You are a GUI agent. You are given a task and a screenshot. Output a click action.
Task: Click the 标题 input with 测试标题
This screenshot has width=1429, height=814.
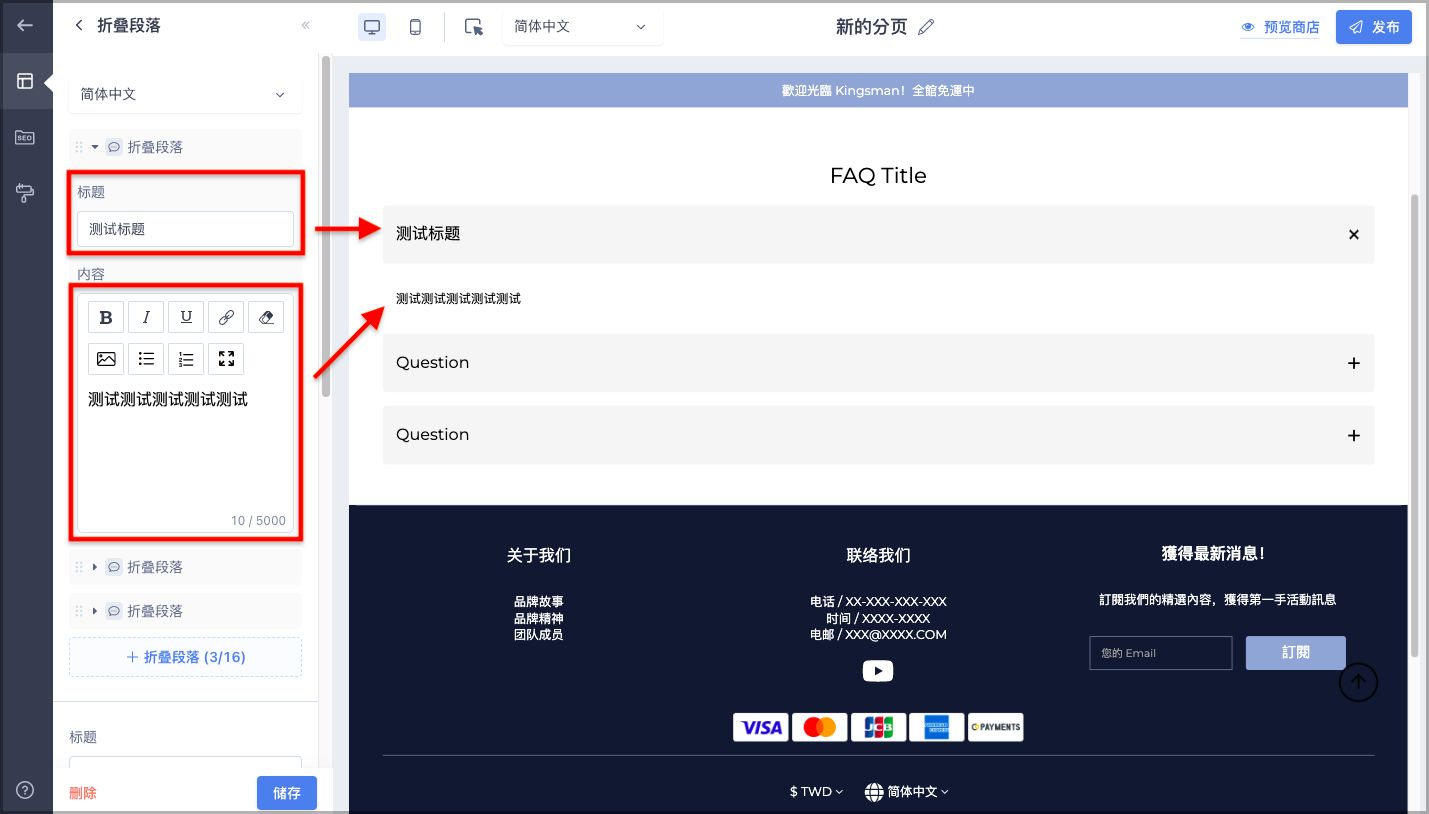185,229
